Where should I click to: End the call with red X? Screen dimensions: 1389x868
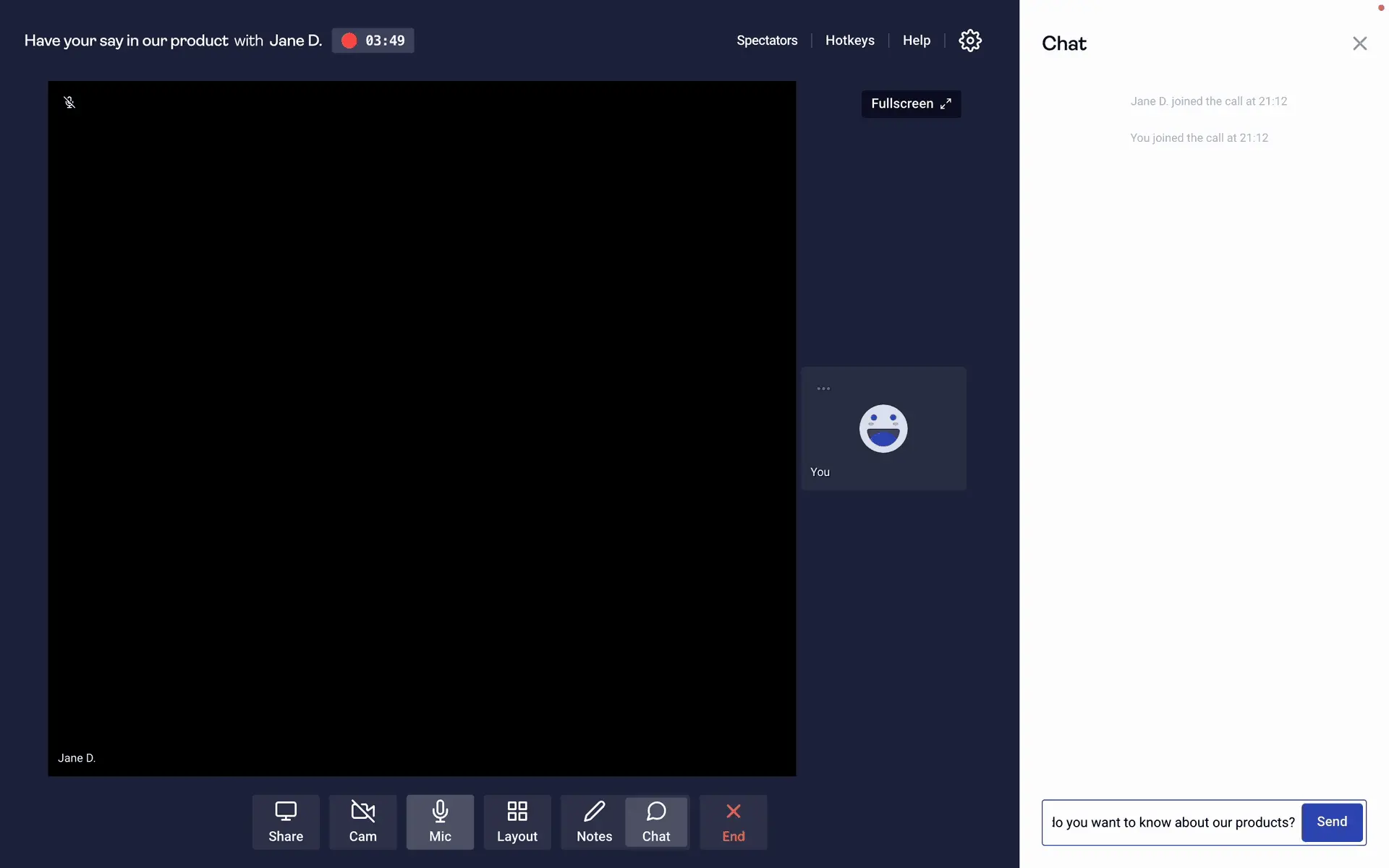tap(733, 822)
